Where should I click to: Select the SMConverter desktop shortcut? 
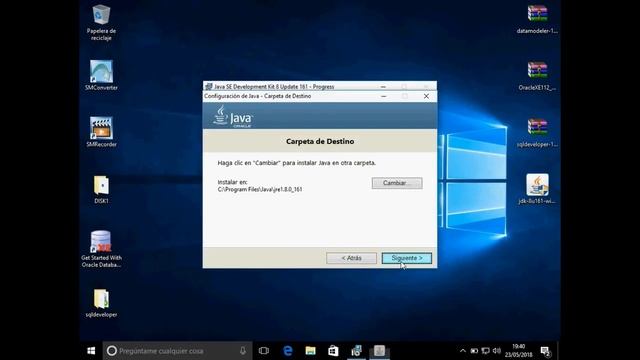[101, 75]
